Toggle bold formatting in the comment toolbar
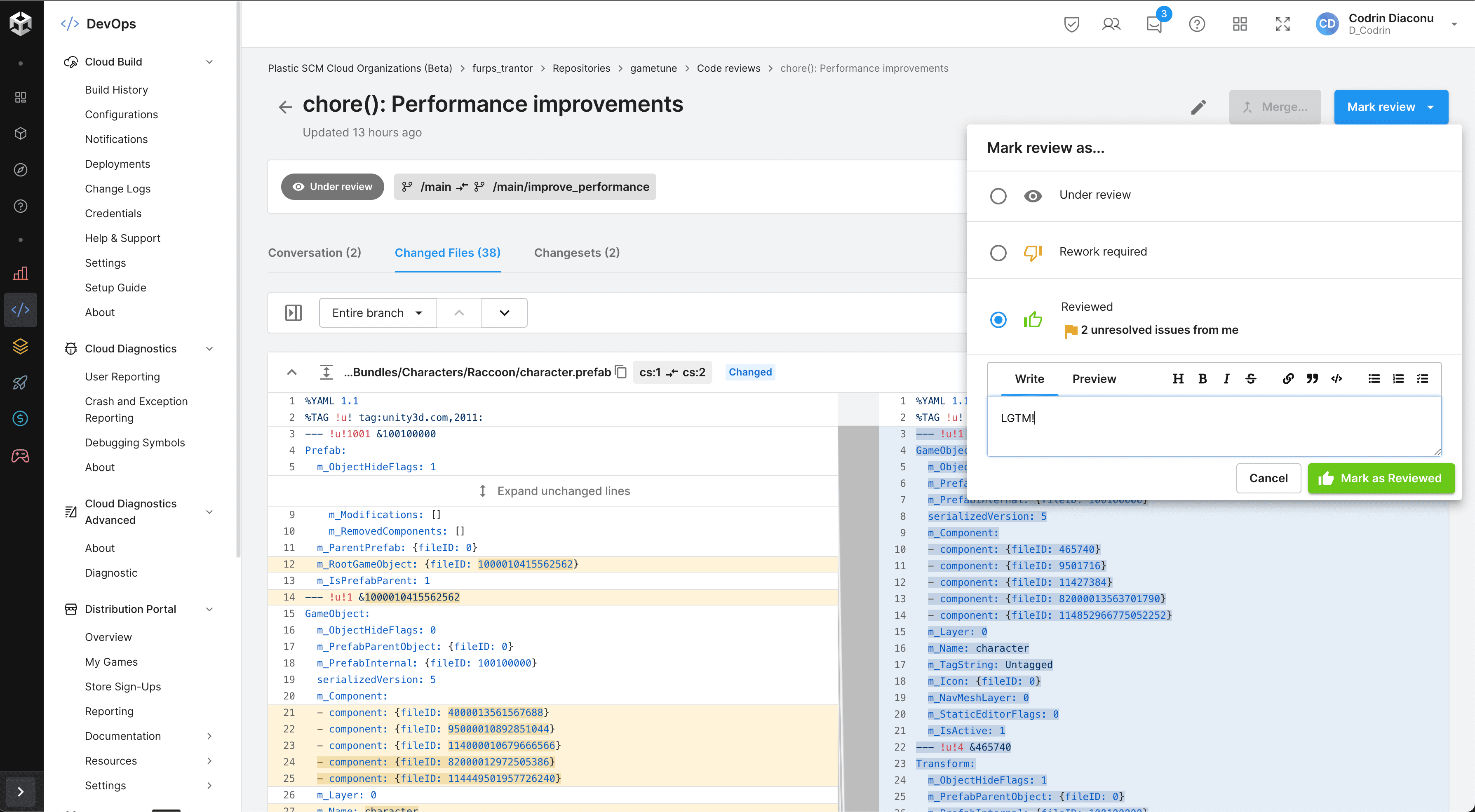Screen dimensions: 1475x812 1203,378
